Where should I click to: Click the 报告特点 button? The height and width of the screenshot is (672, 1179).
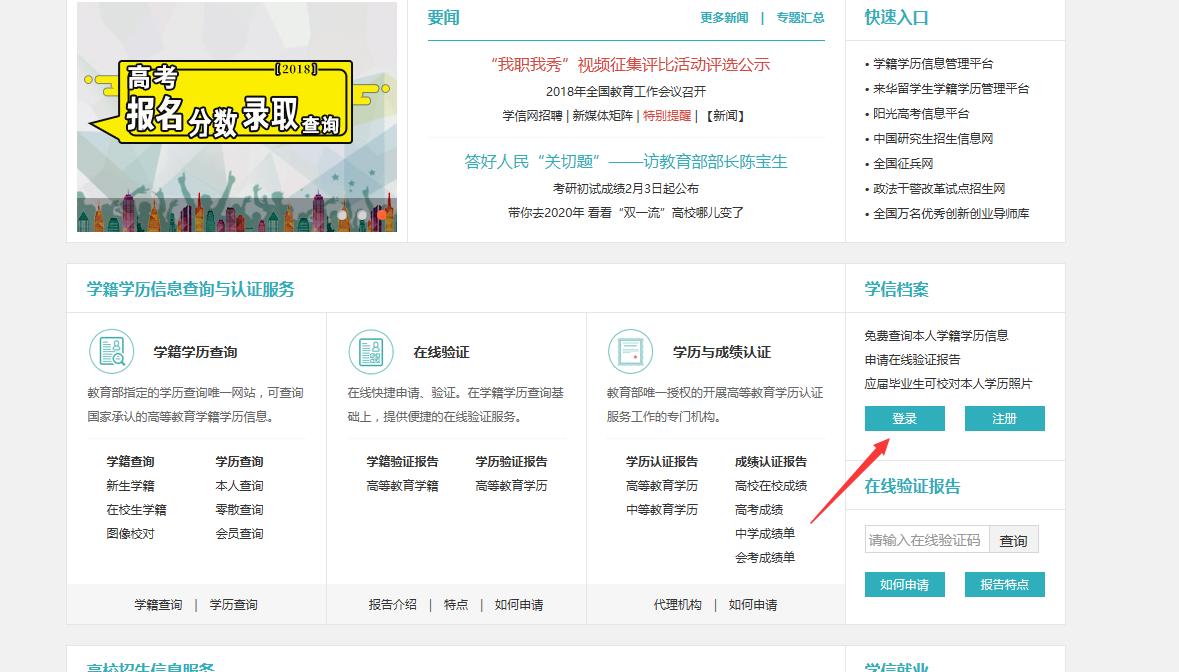coord(1004,584)
